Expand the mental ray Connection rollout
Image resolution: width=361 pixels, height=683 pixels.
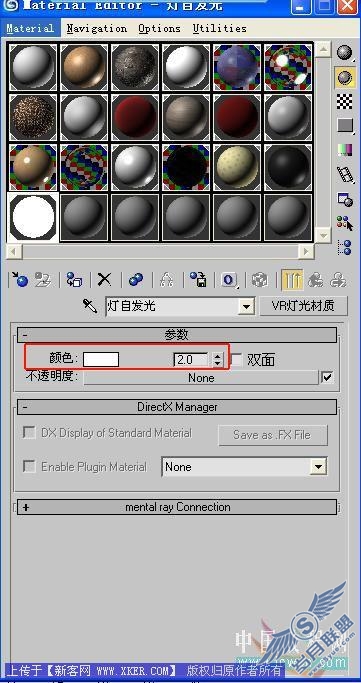click(x=177, y=507)
